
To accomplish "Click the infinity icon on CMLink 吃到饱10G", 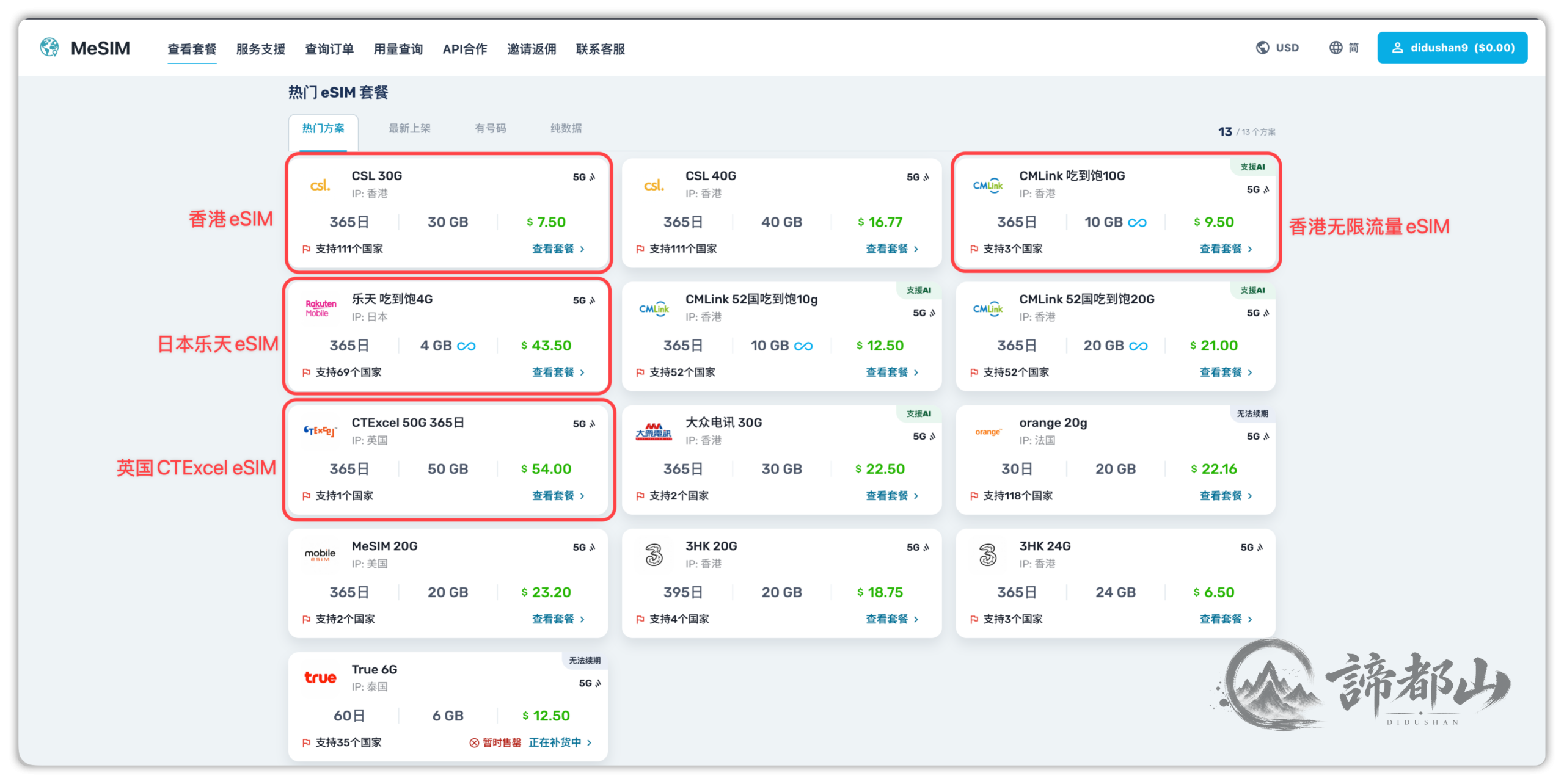I will click(x=1137, y=223).
